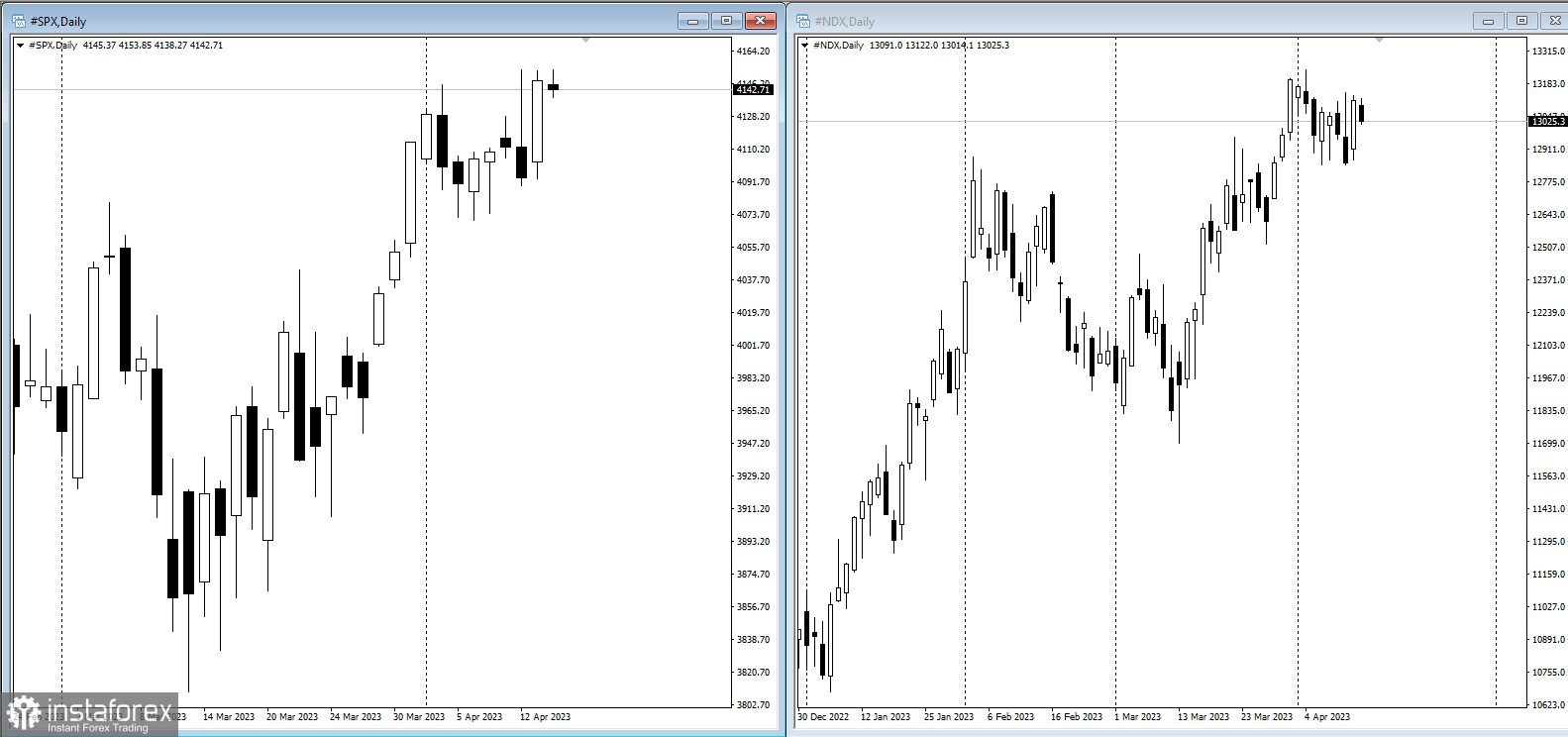Click the 24 Mar 2023 date label
The image size is (1568, 737).
click(x=356, y=717)
